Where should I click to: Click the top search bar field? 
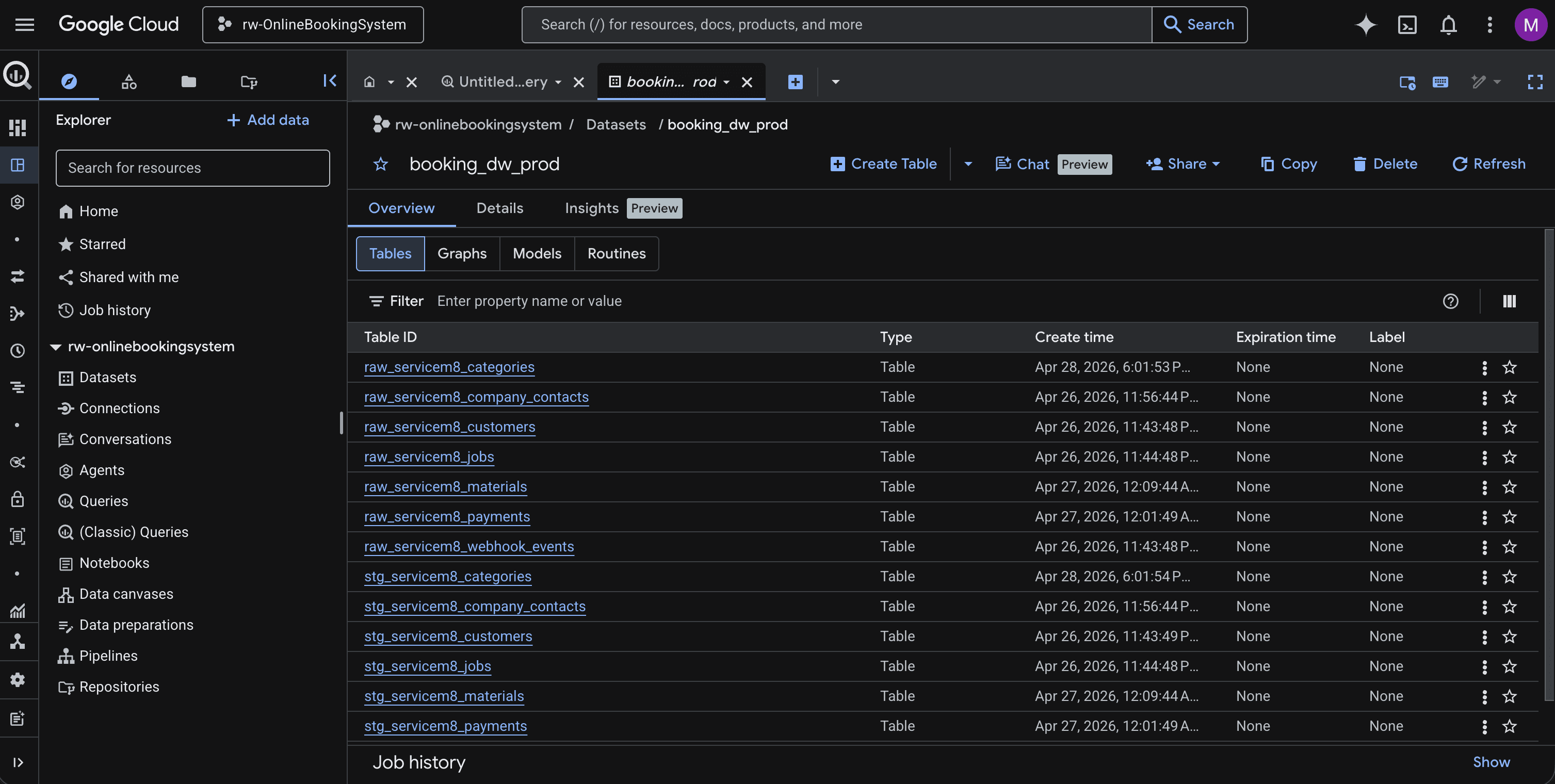click(837, 25)
